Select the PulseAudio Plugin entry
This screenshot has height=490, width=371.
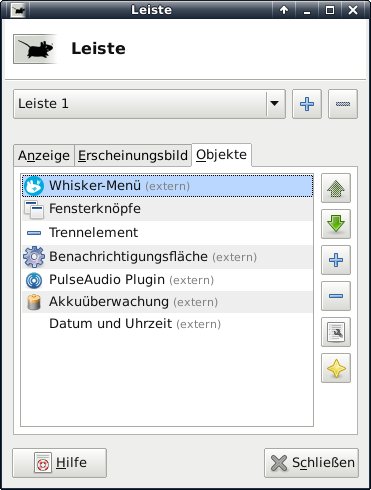pyautogui.click(x=167, y=280)
